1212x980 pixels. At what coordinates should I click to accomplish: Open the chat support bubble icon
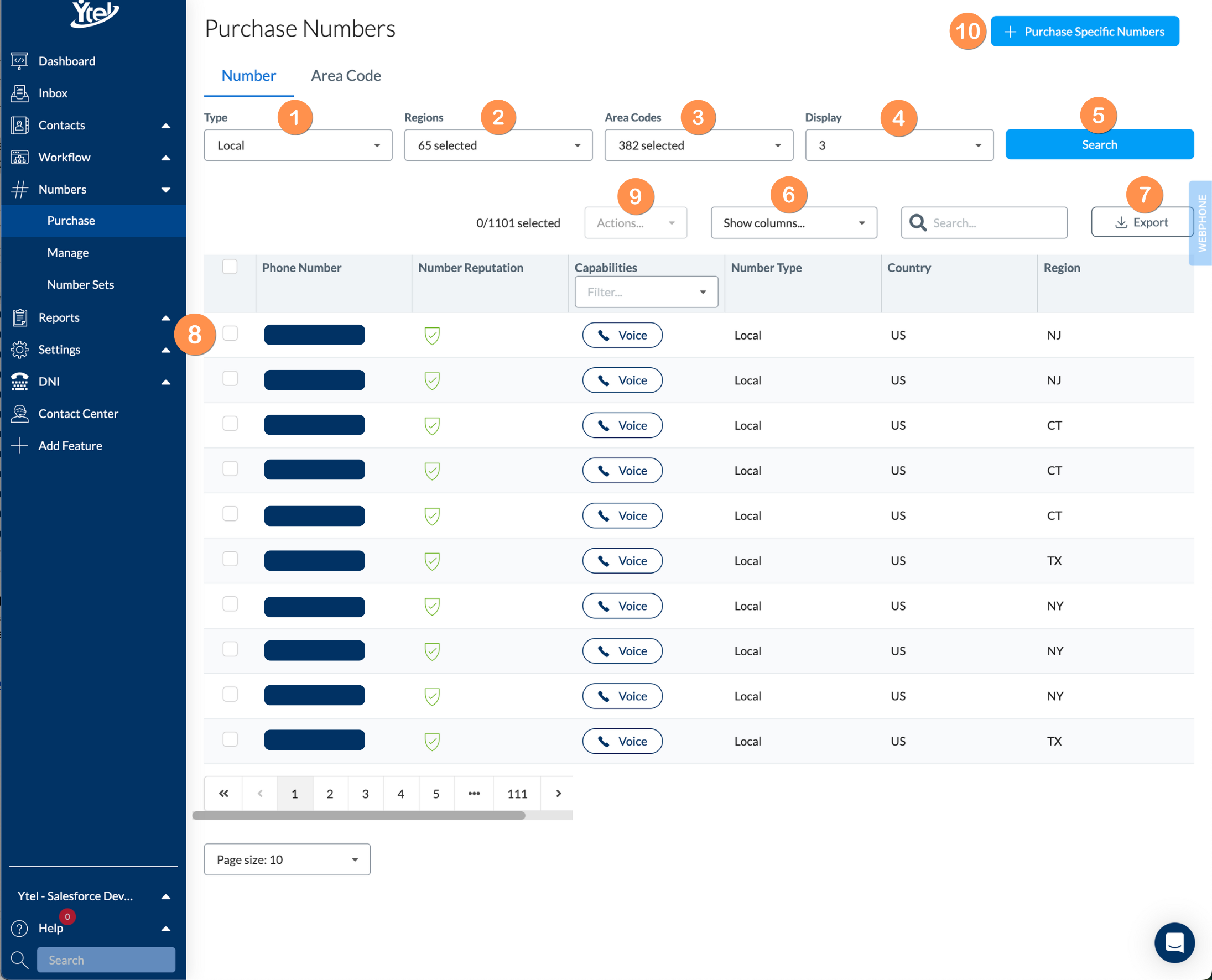pyautogui.click(x=1174, y=942)
